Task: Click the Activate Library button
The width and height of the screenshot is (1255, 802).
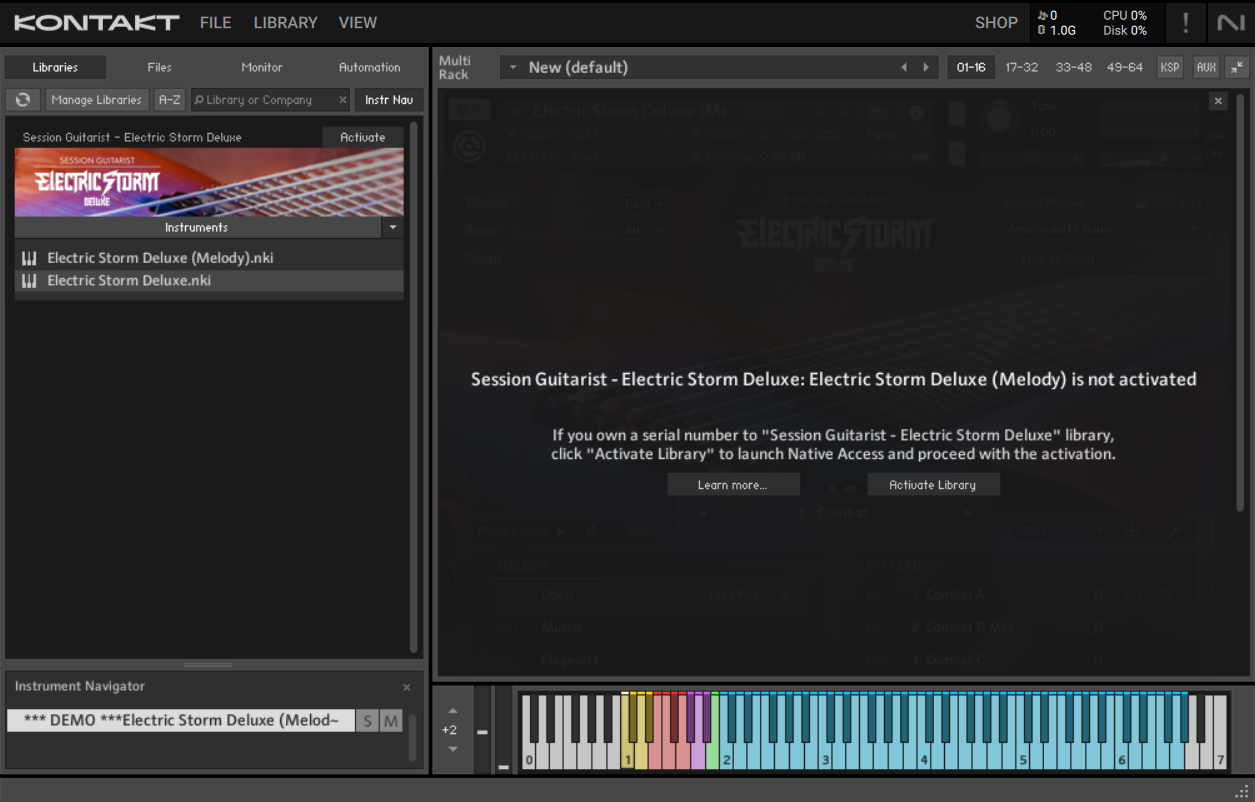Action: (933, 485)
